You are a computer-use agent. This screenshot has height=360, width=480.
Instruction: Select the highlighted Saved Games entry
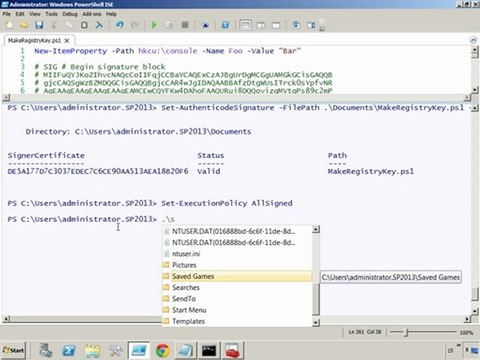point(237,276)
